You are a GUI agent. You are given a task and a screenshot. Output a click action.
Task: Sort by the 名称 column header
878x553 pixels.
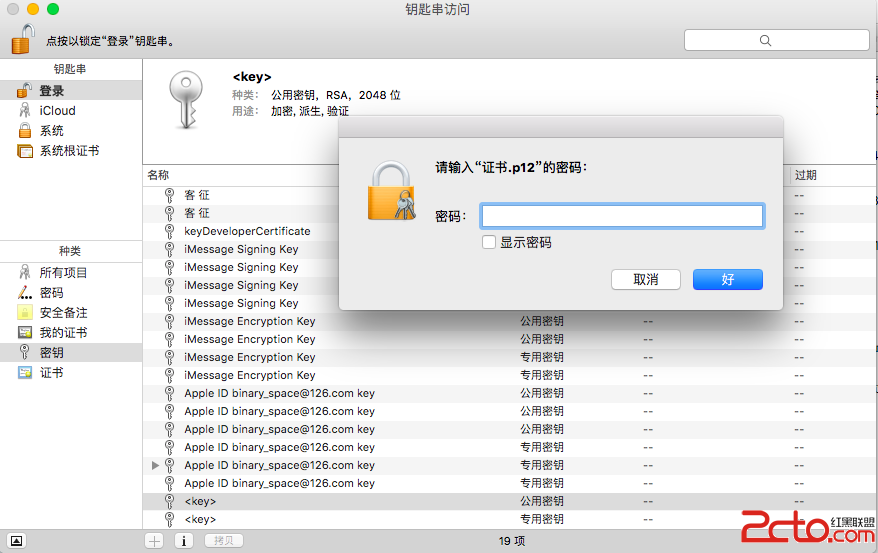[x=158, y=175]
